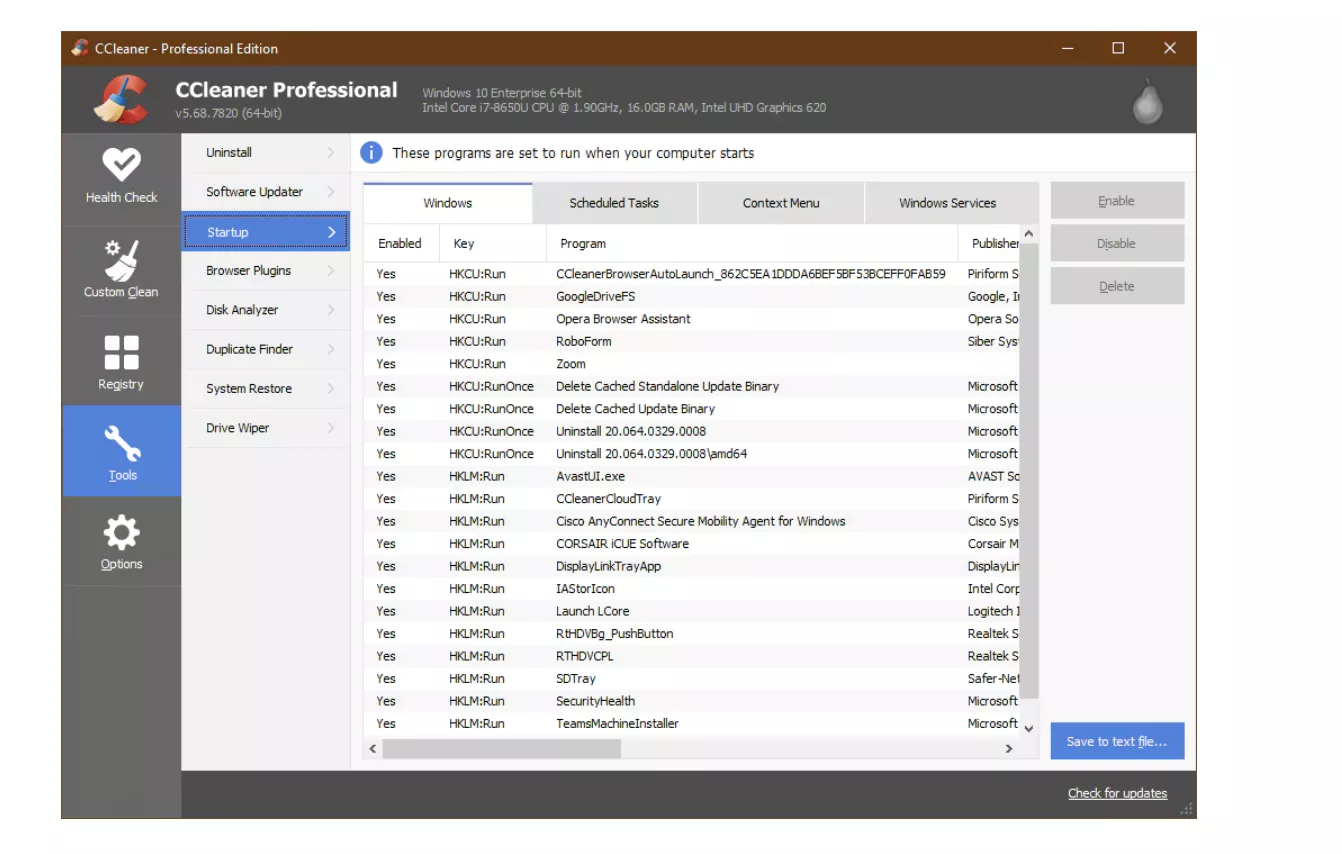Select the Tools wrench icon
Image resolution: width=1342 pixels, height=854 pixels.
(x=122, y=442)
